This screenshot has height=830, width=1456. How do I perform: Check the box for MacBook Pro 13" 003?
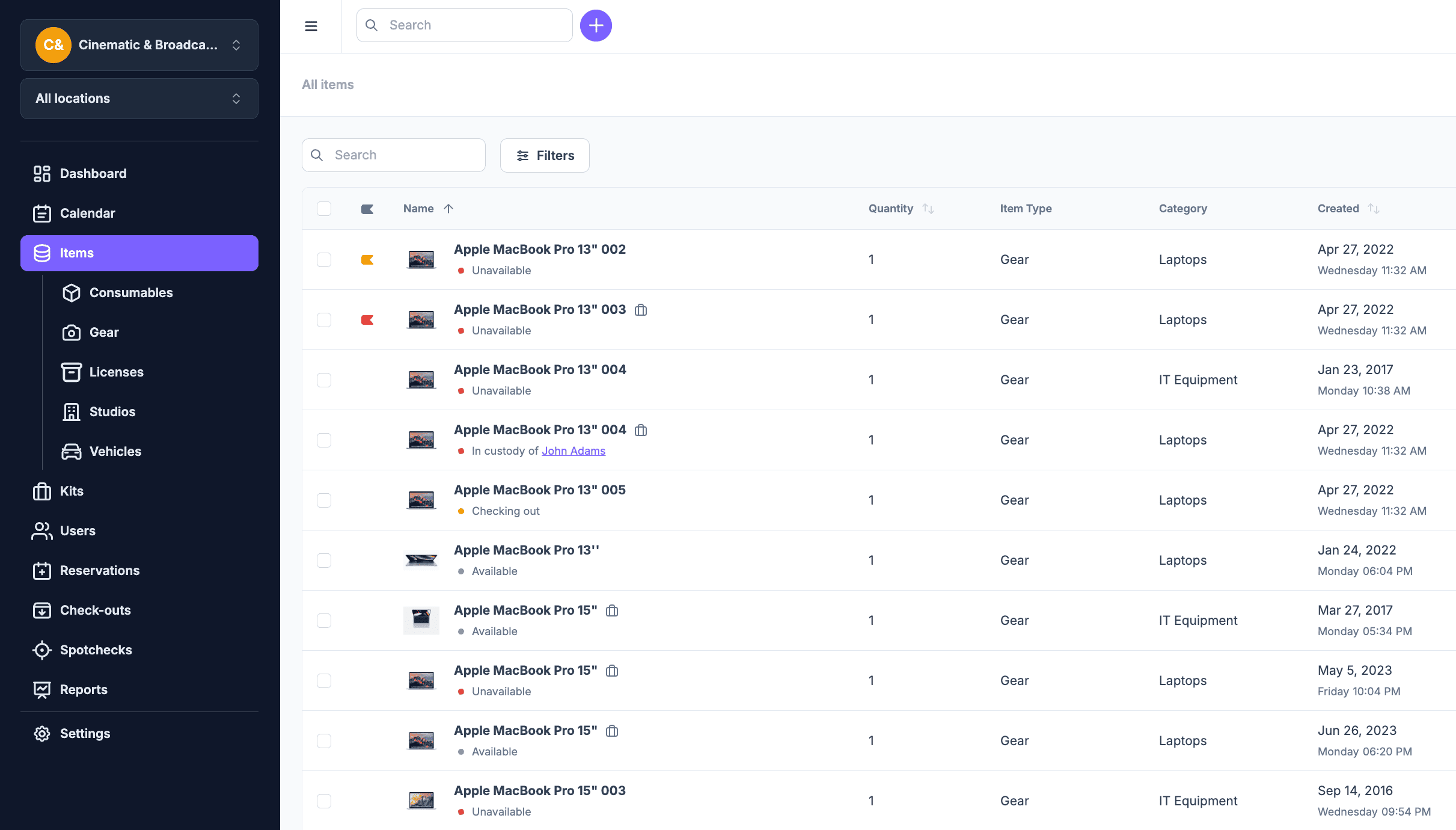point(324,320)
